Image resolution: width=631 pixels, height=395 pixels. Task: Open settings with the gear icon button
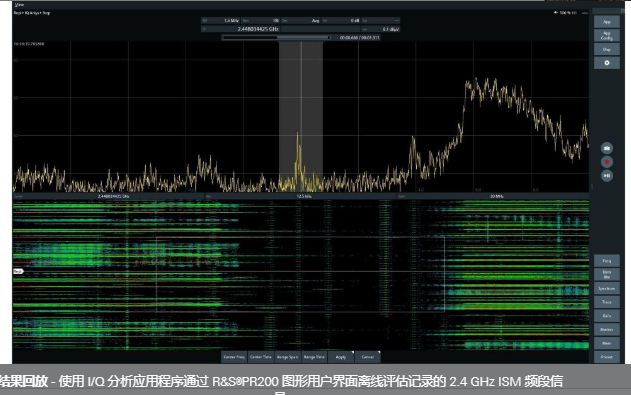(x=607, y=63)
